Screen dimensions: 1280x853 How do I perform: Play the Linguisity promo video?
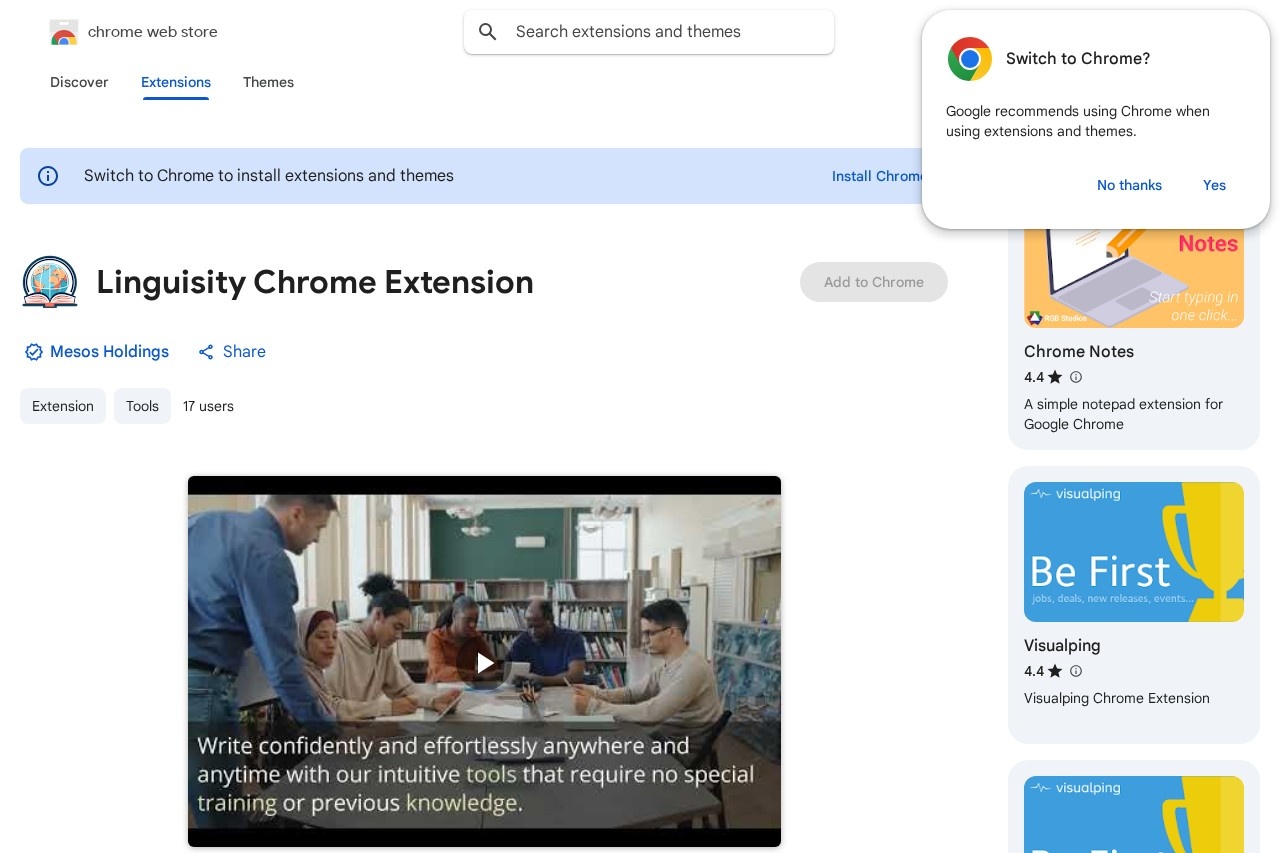tap(485, 662)
